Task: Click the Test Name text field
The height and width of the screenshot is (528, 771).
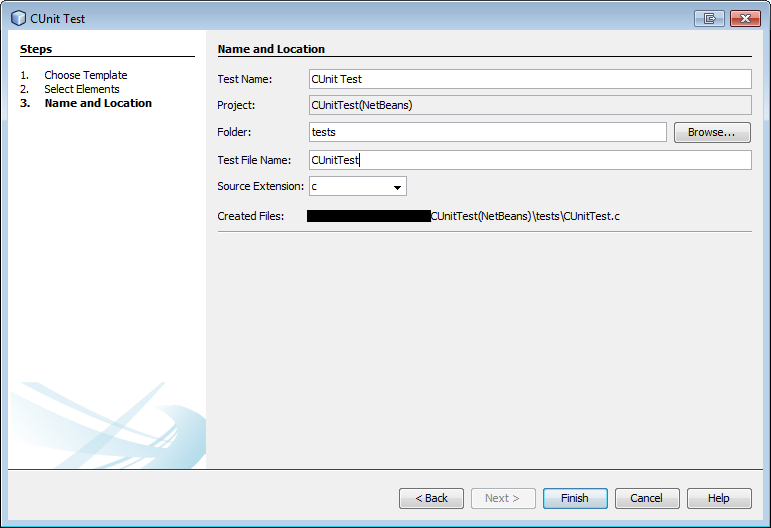Action: (530, 79)
